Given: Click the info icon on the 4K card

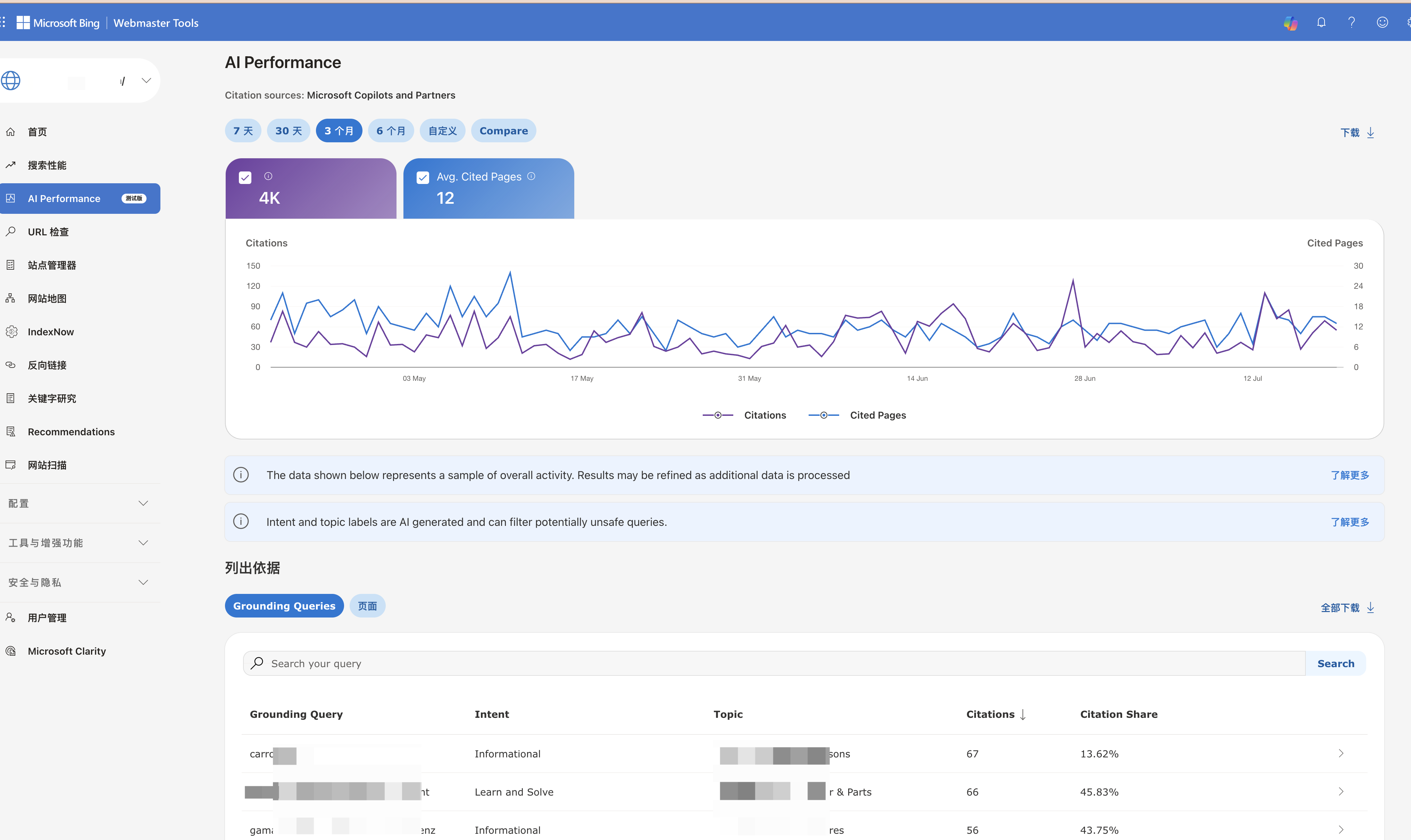Looking at the screenshot, I should [268, 176].
